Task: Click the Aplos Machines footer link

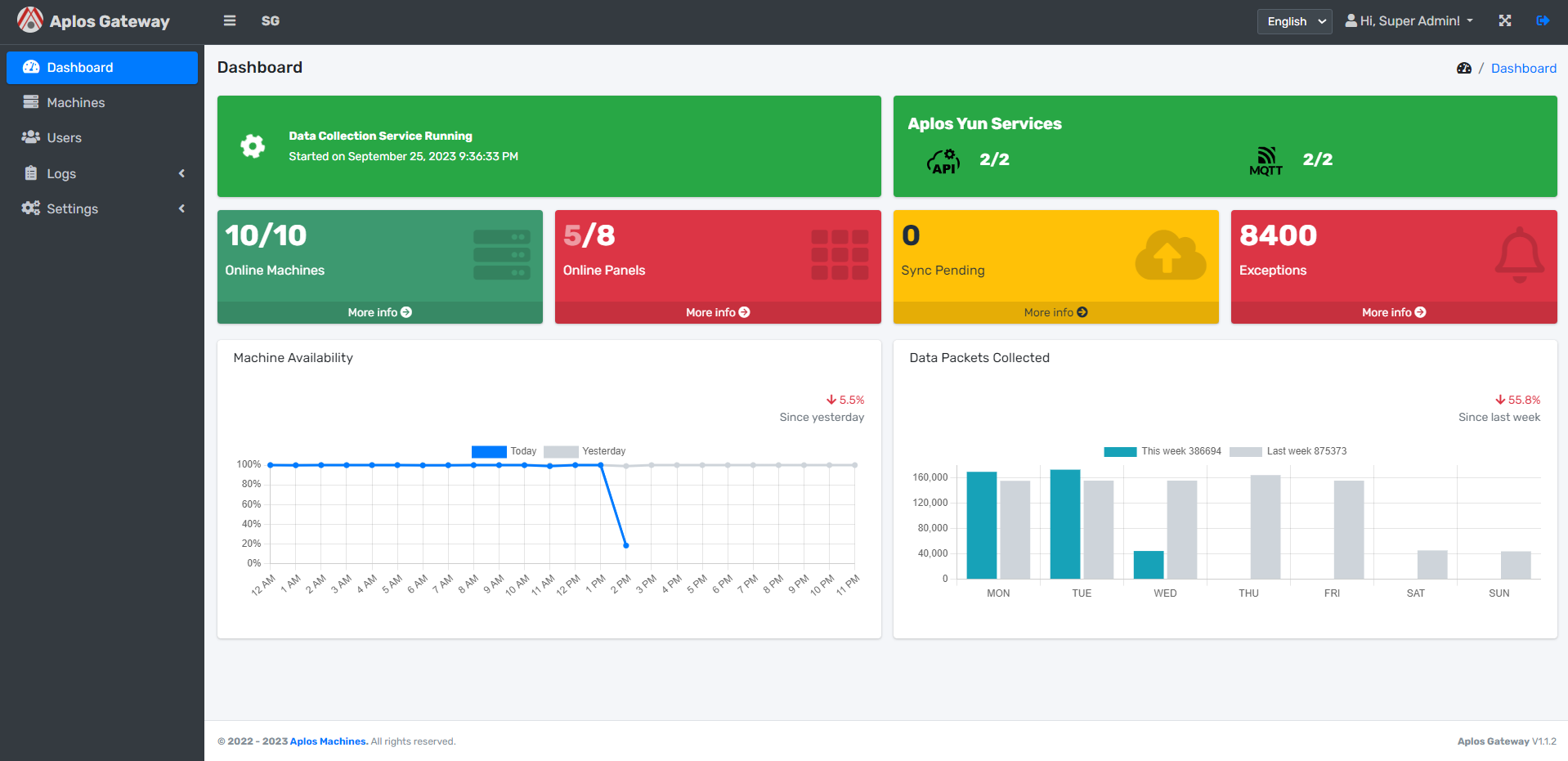Action: coord(329,741)
